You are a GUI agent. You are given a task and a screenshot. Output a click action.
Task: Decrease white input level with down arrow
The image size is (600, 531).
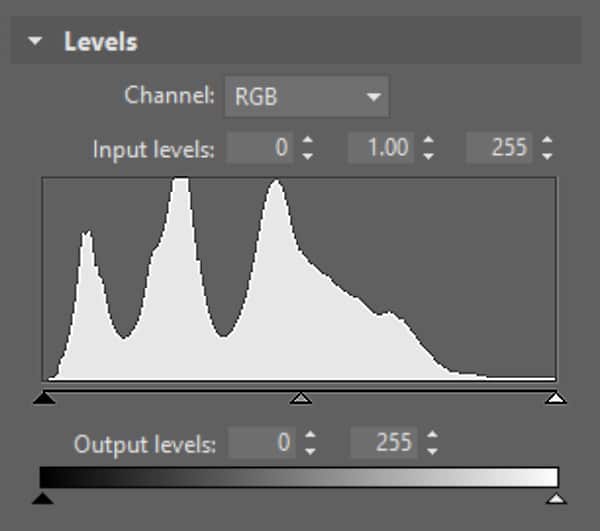coord(547,156)
